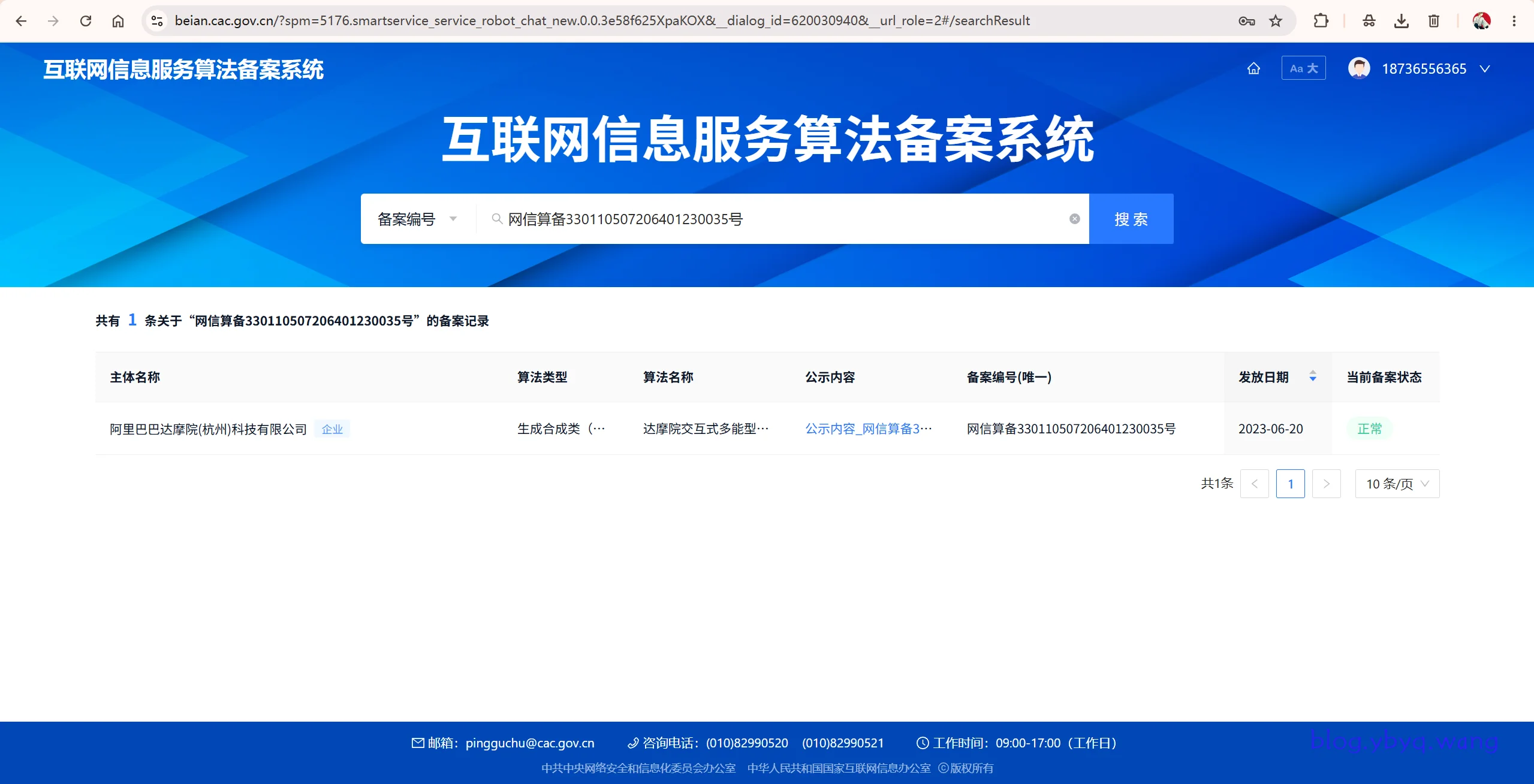Click the 搜索 button

coord(1131,219)
